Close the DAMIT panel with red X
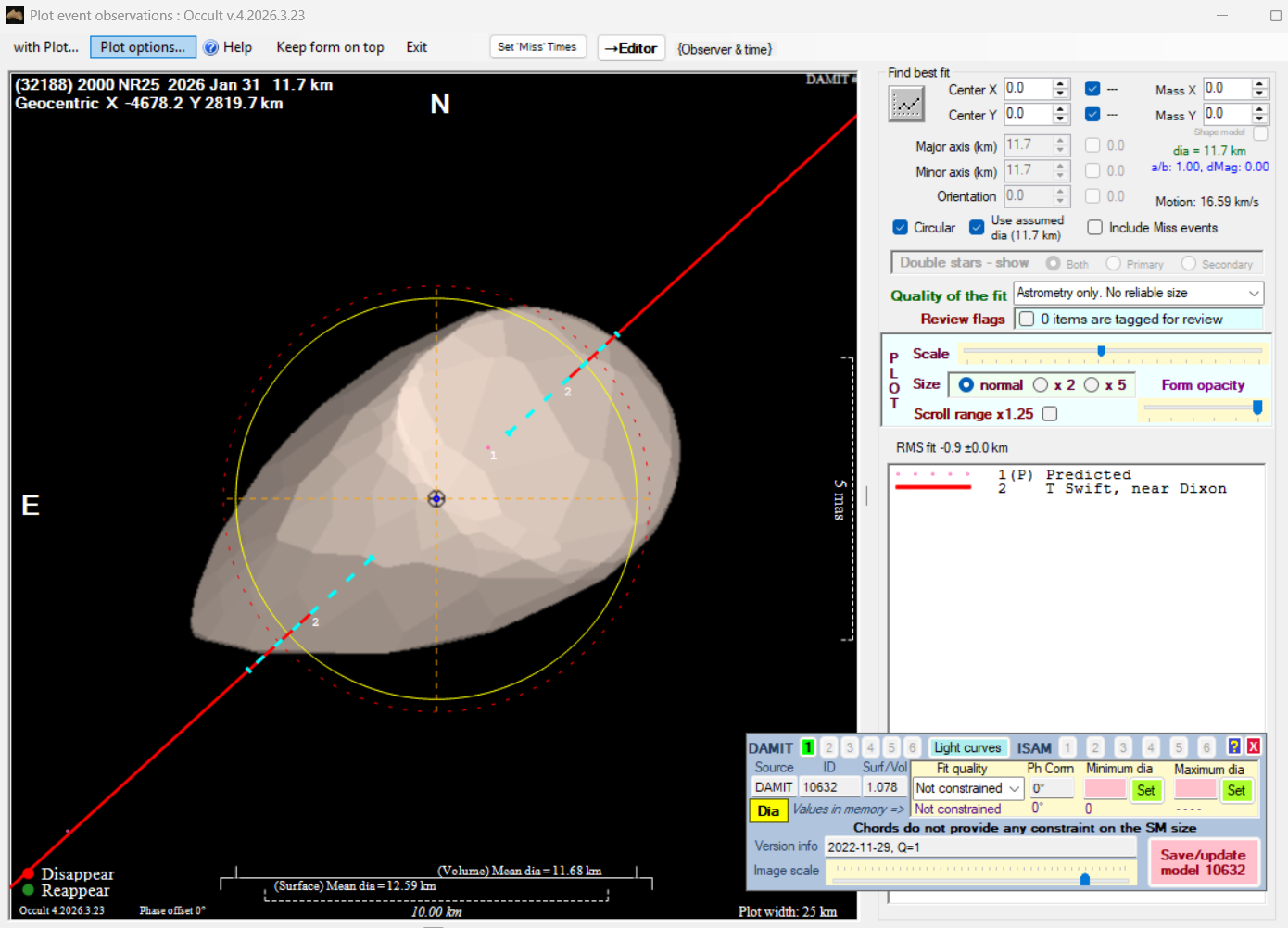Image resolution: width=1288 pixels, height=928 pixels. (1253, 746)
